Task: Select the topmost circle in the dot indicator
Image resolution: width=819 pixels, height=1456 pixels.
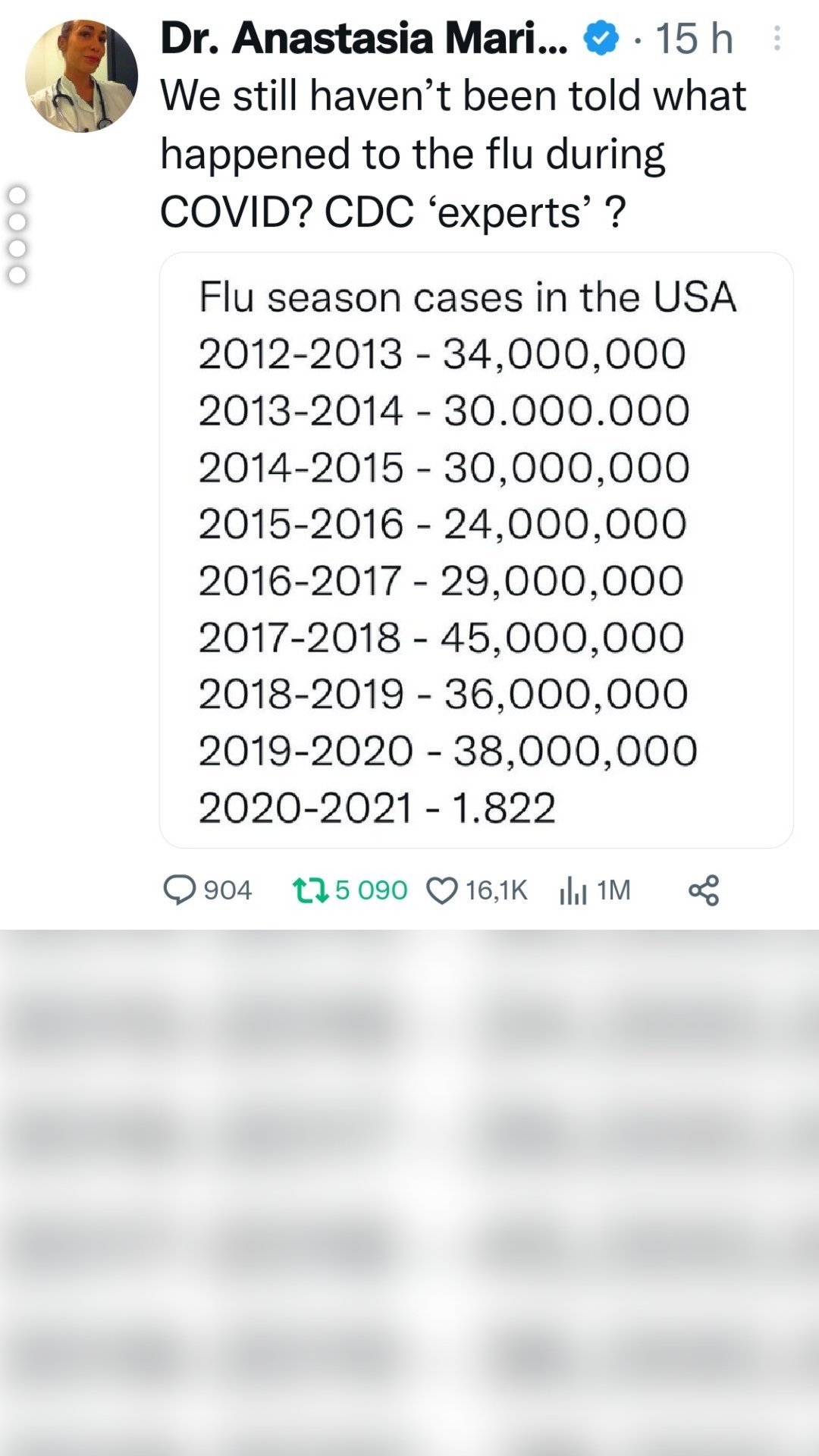Action: coord(17,196)
